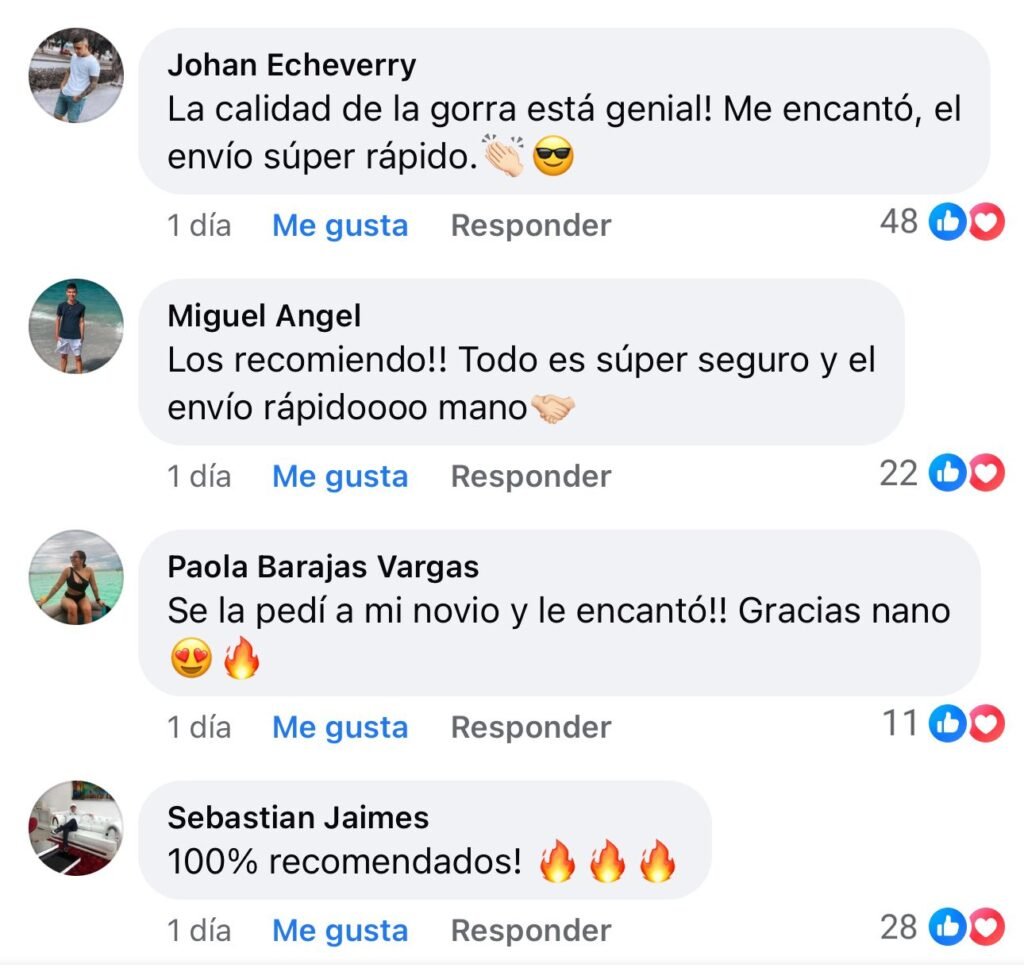Click Me gusta under Paola Barajas Vargas's comment
The image size is (1024, 968).
coord(340,727)
